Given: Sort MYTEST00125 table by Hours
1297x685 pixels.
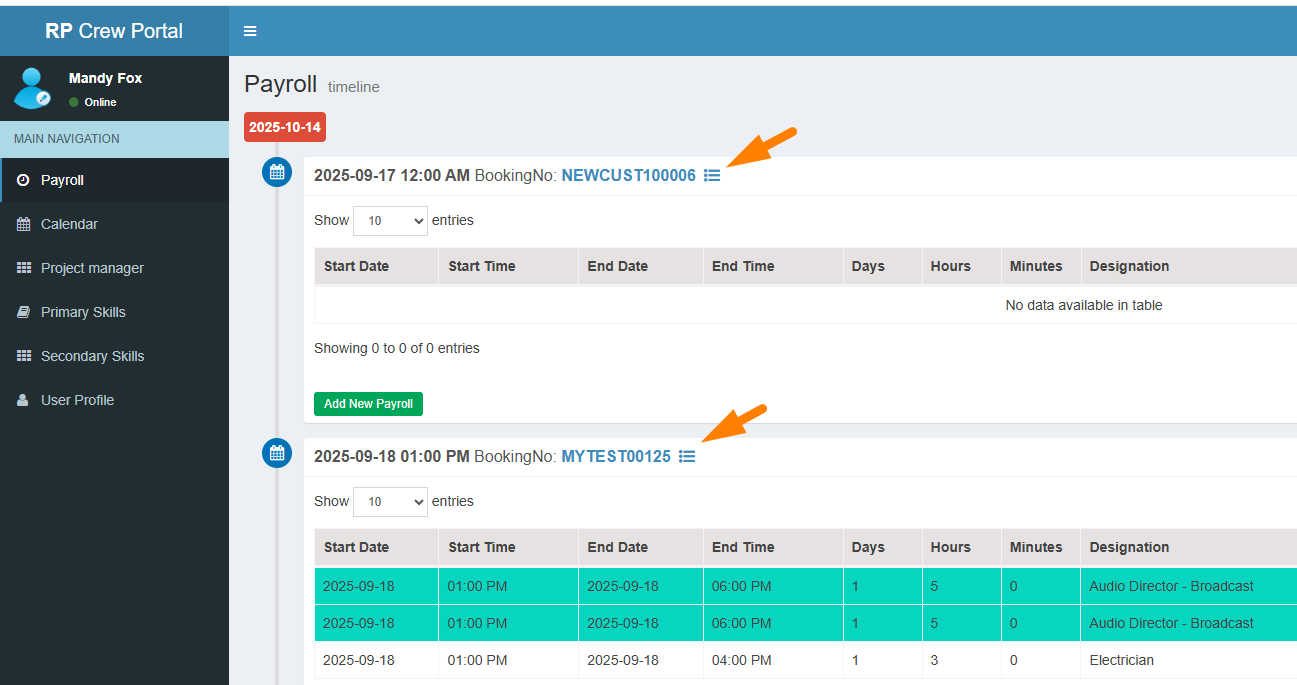Looking at the screenshot, I should point(962,547).
